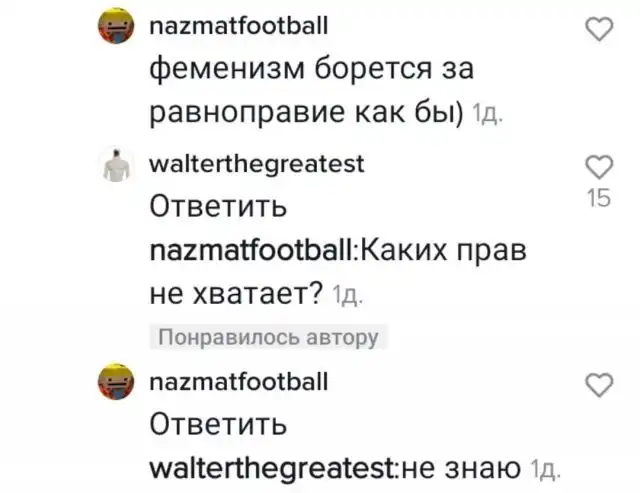Viewport: 640px width, 493px height.
Task: Open the nazmatfootball mention before 'Каких прав'
Action: click(253, 250)
